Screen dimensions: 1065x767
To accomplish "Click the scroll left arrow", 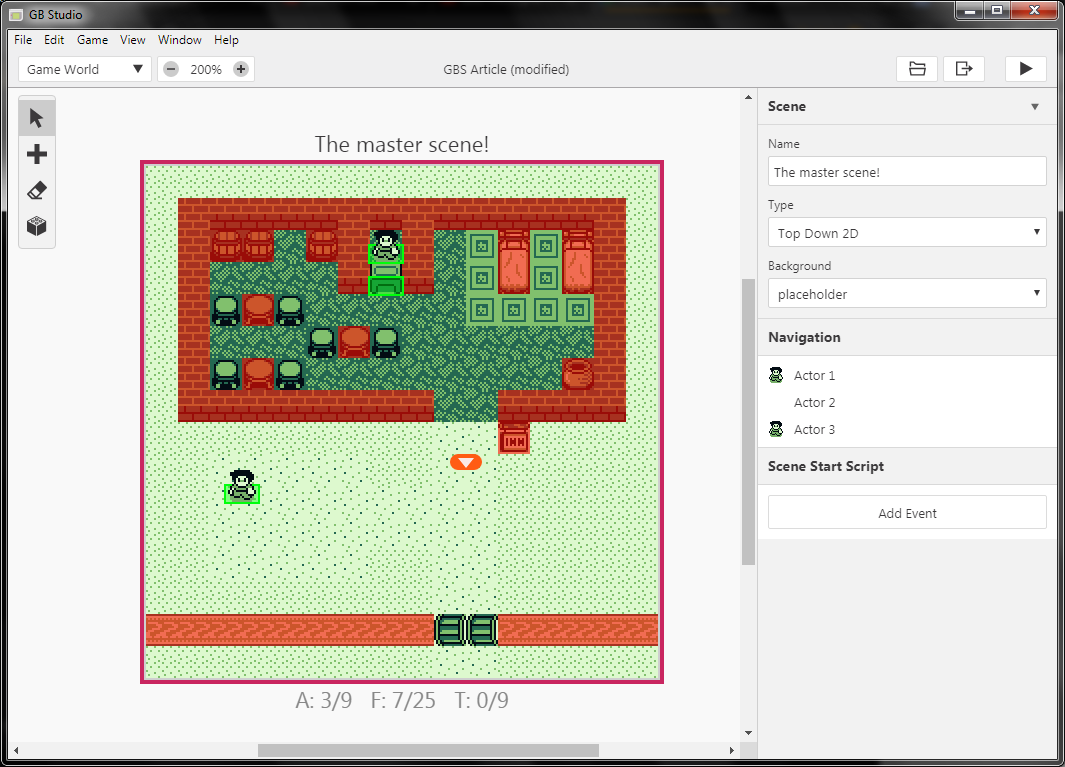I will pyautogui.click(x=16, y=751).
